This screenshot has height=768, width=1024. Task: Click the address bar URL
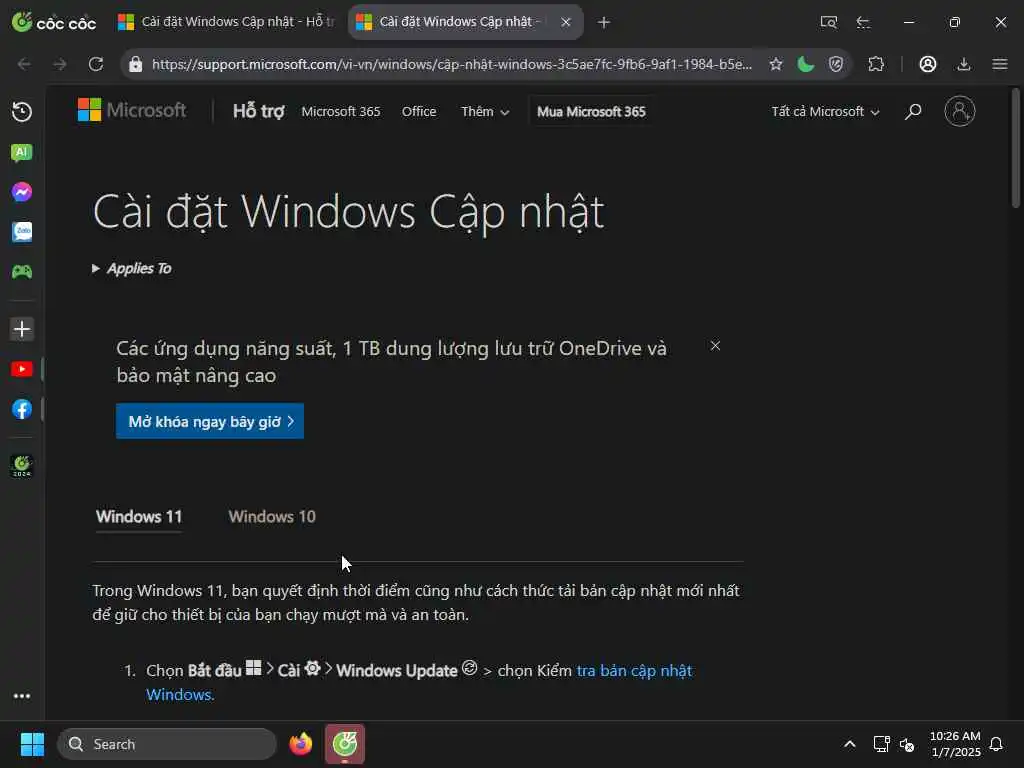click(x=451, y=64)
